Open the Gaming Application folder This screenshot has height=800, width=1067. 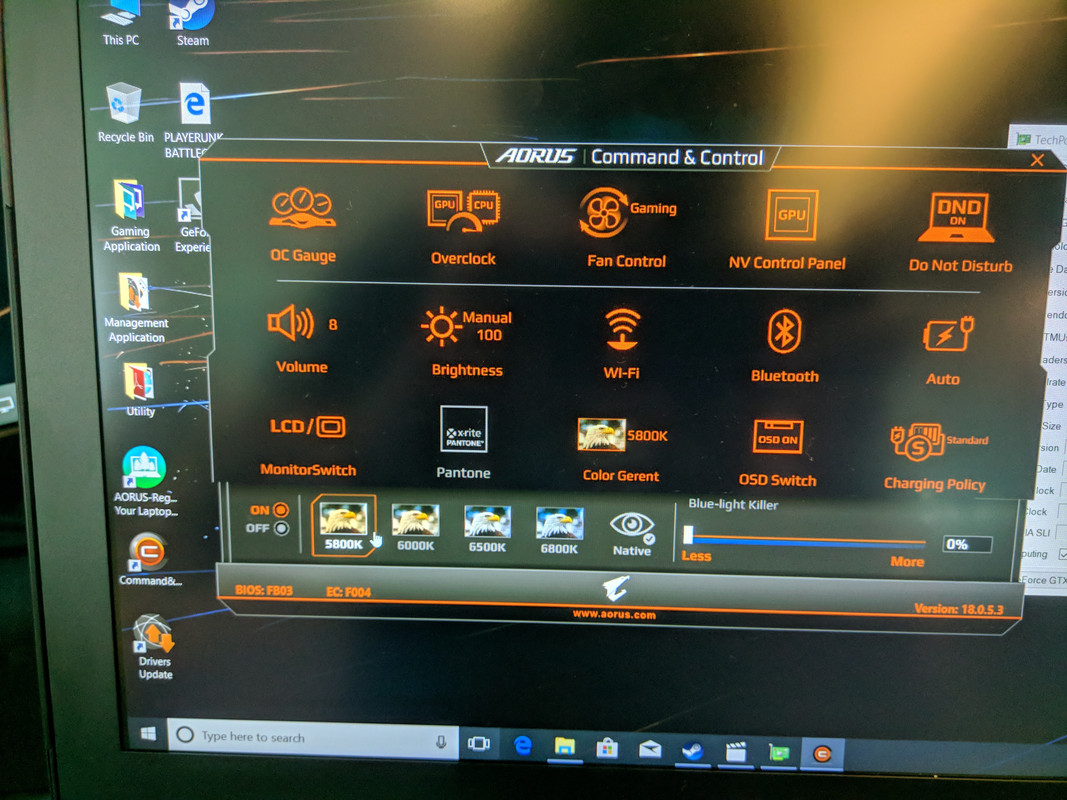(x=131, y=216)
